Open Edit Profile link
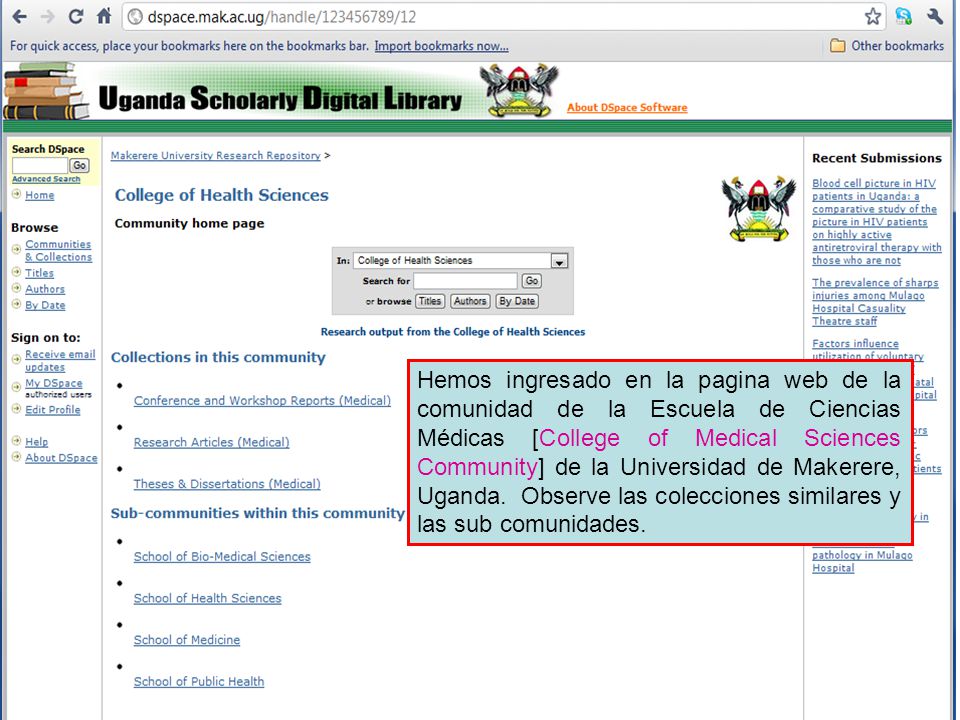This screenshot has height=720, width=960. 53,410
